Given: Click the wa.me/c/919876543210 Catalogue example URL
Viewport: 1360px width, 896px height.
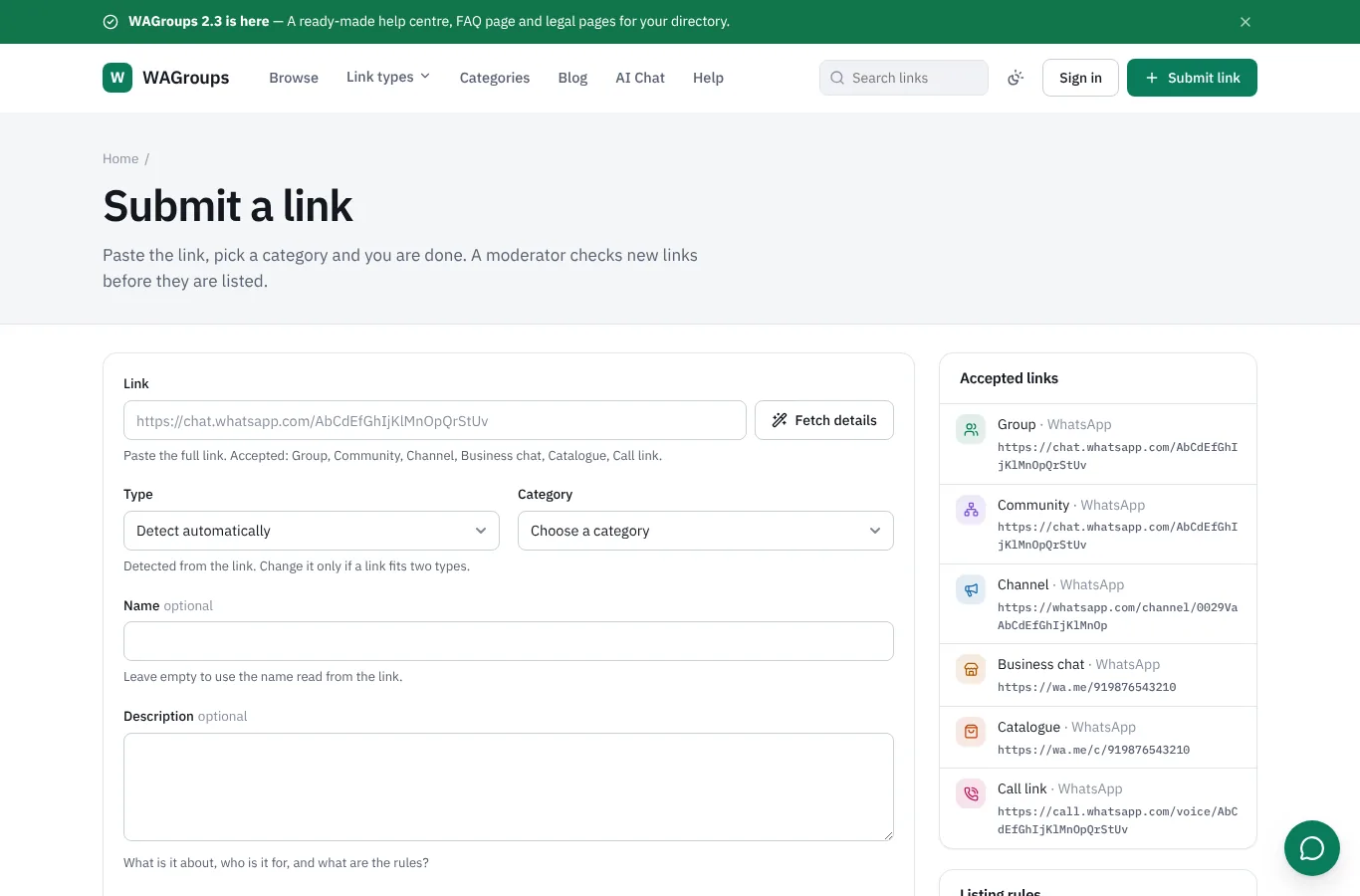Looking at the screenshot, I should click(x=1093, y=750).
